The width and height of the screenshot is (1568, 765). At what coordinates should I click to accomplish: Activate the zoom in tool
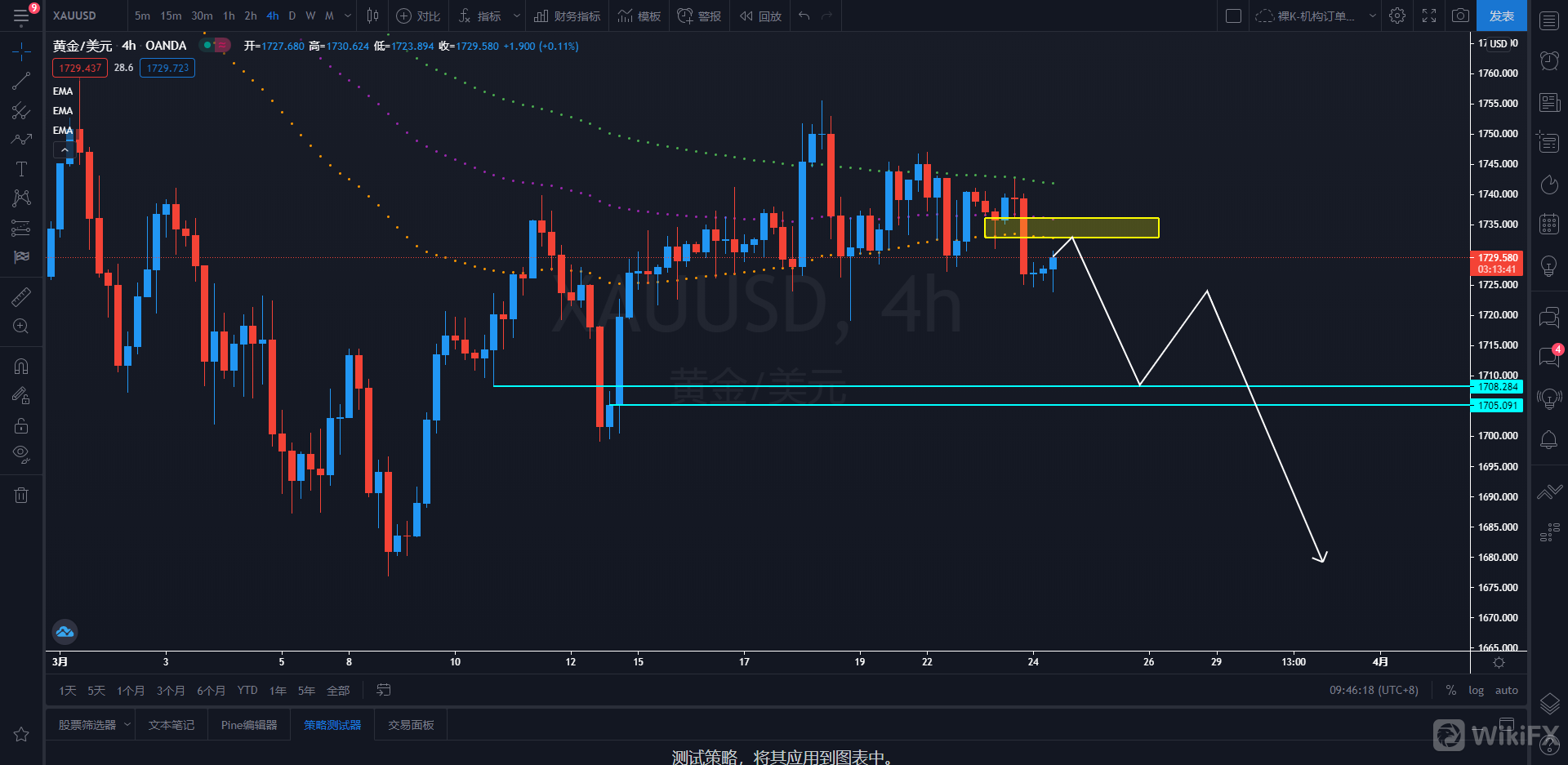pos(21,327)
